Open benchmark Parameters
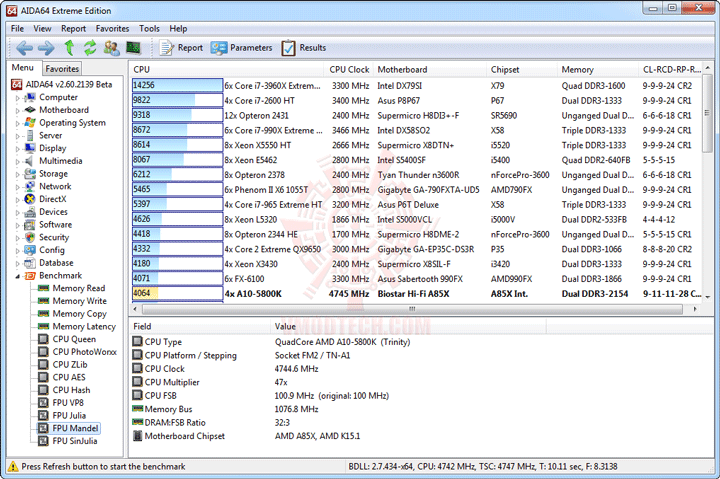The height and width of the screenshot is (479, 720). [242, 48]
